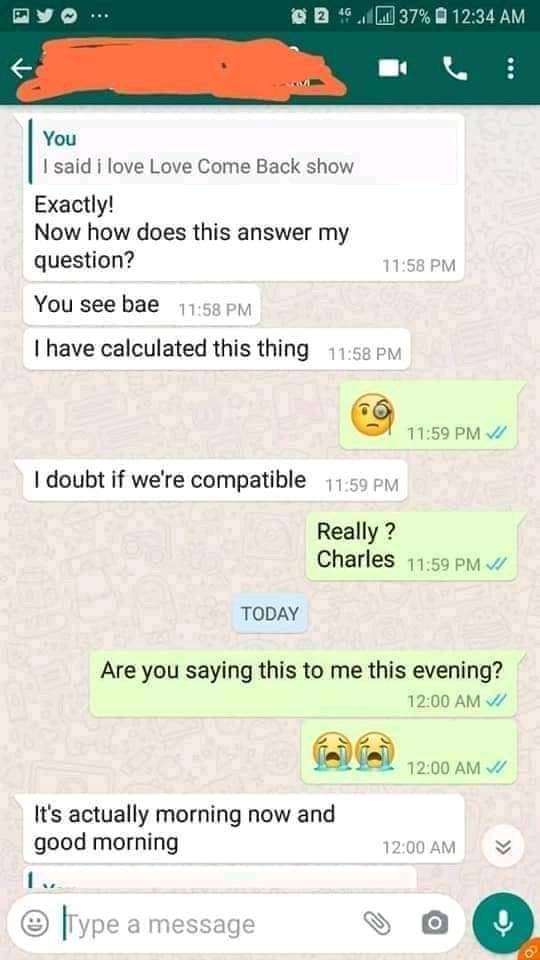Tap the crying emojis message
This screenshot has width=540, height=960.
pos(408,752)
